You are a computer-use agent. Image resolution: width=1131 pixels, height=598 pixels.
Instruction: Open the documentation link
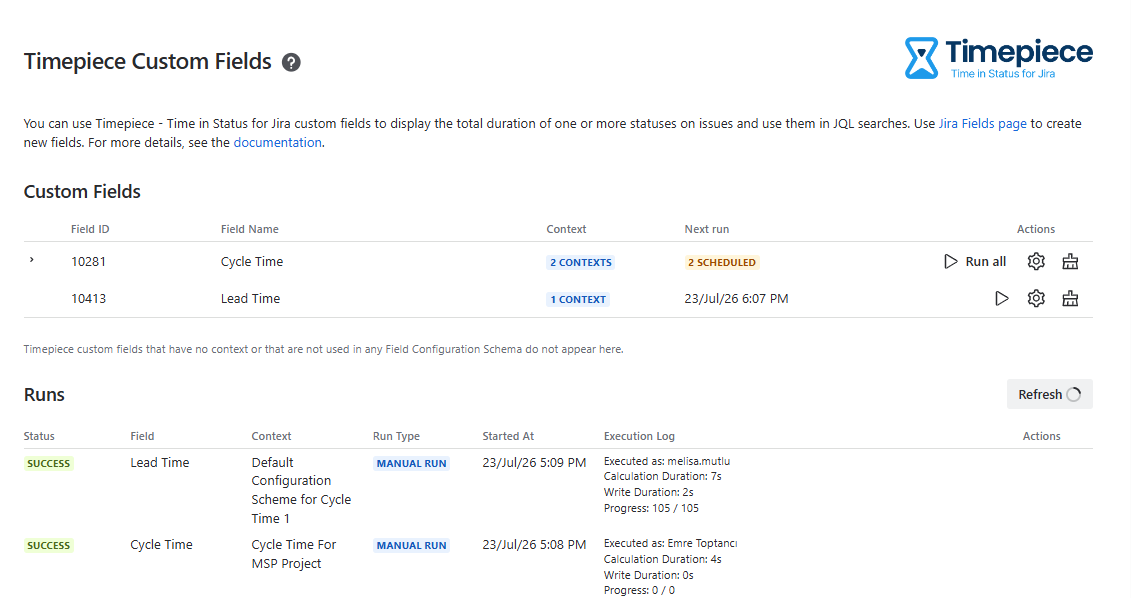pos(278,143)
